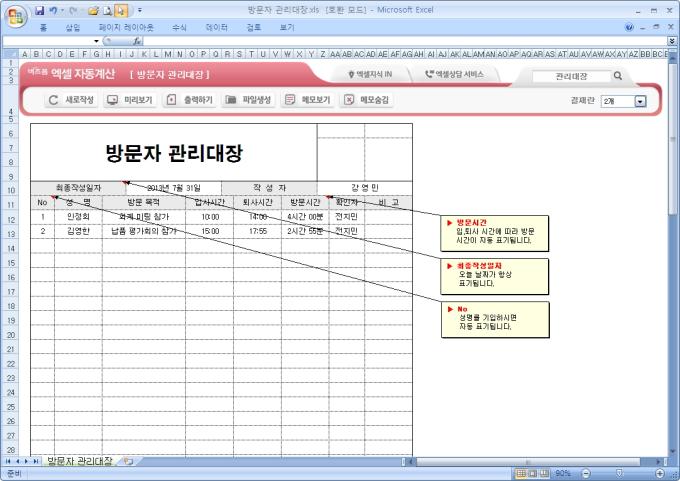Click the 미리보기 button
680x481 pixels.
tap(130, 100)
